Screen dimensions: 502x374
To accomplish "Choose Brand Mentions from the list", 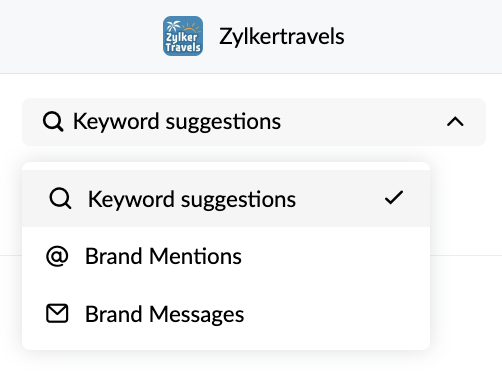I will tap(226, 256).
